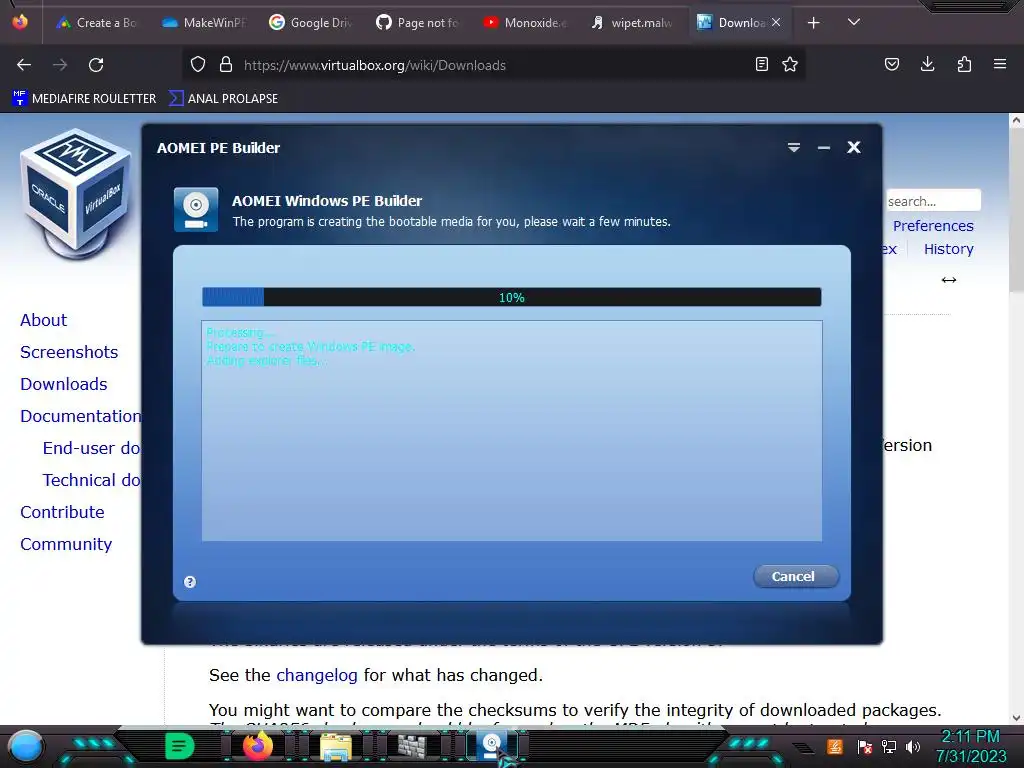Bookmark this page with the star
The image size is (1024, 768).
click(x=790, y=64)
